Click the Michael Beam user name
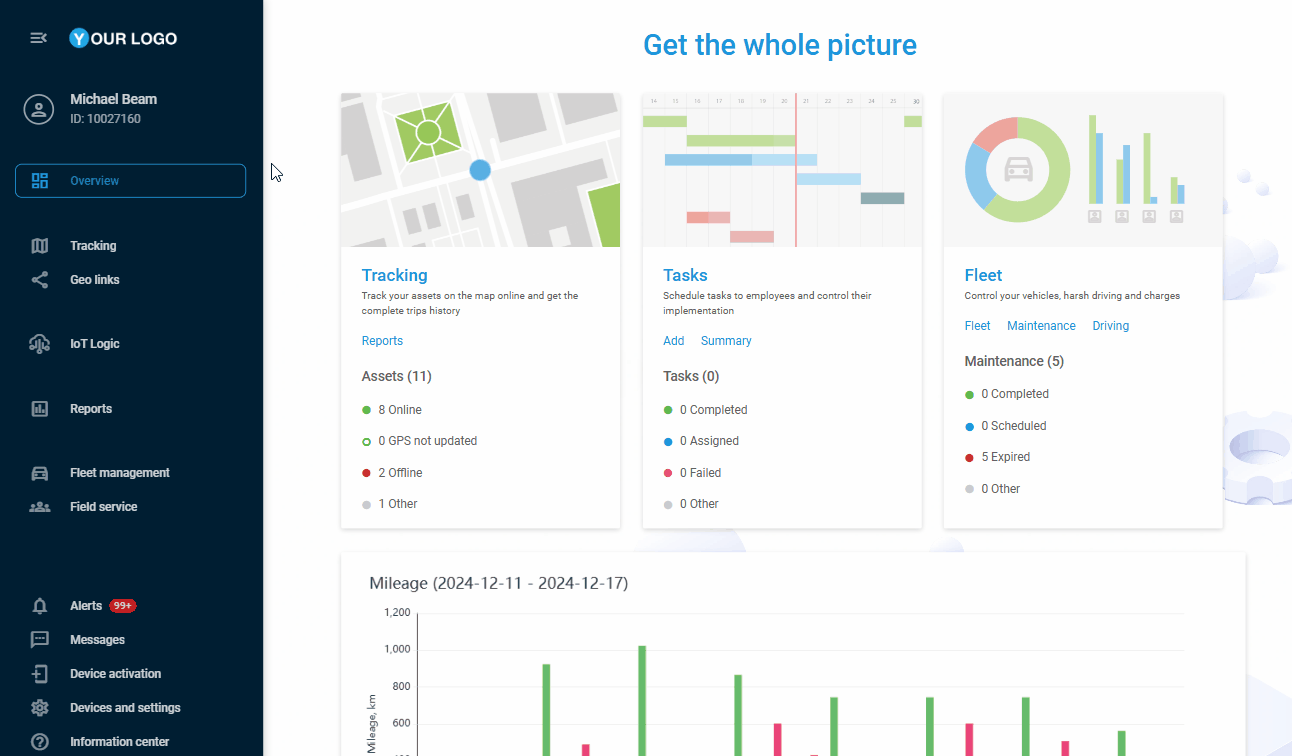Screen dimensions: 1292x756 point(113,99)
